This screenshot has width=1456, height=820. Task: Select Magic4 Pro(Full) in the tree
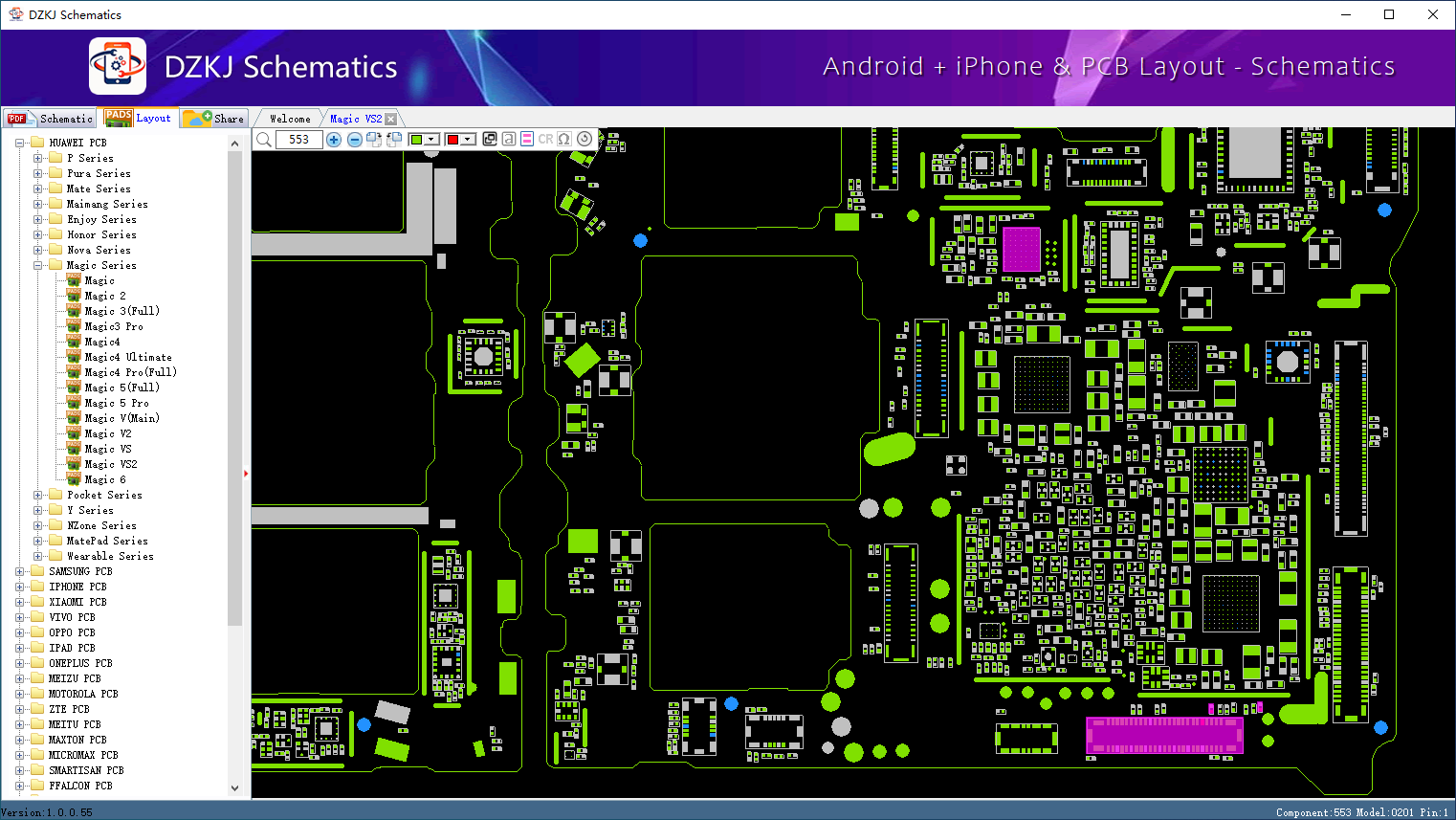tap(131, 372)
